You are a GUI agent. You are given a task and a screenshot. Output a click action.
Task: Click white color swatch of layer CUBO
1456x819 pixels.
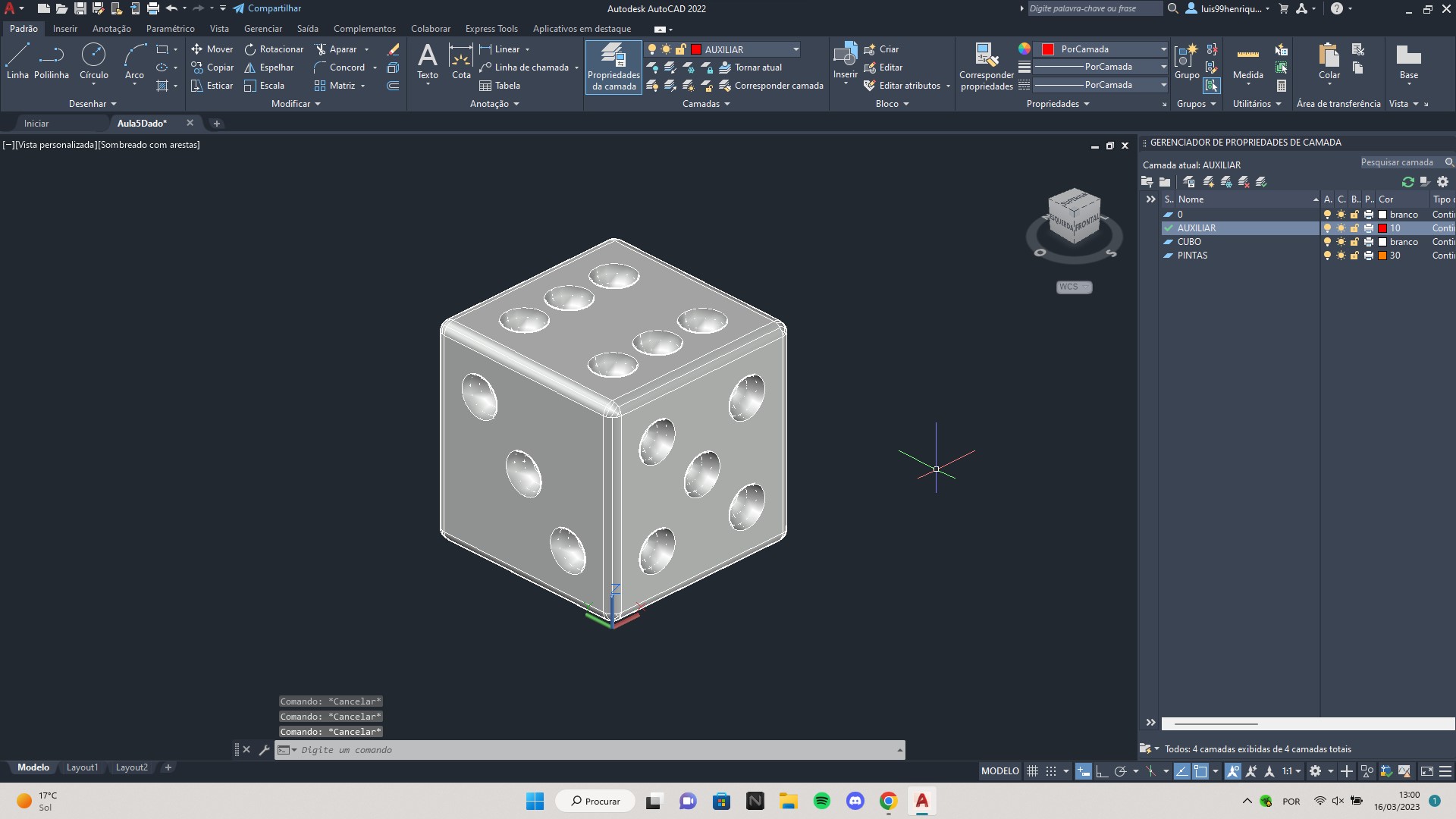click(1382, 242)
